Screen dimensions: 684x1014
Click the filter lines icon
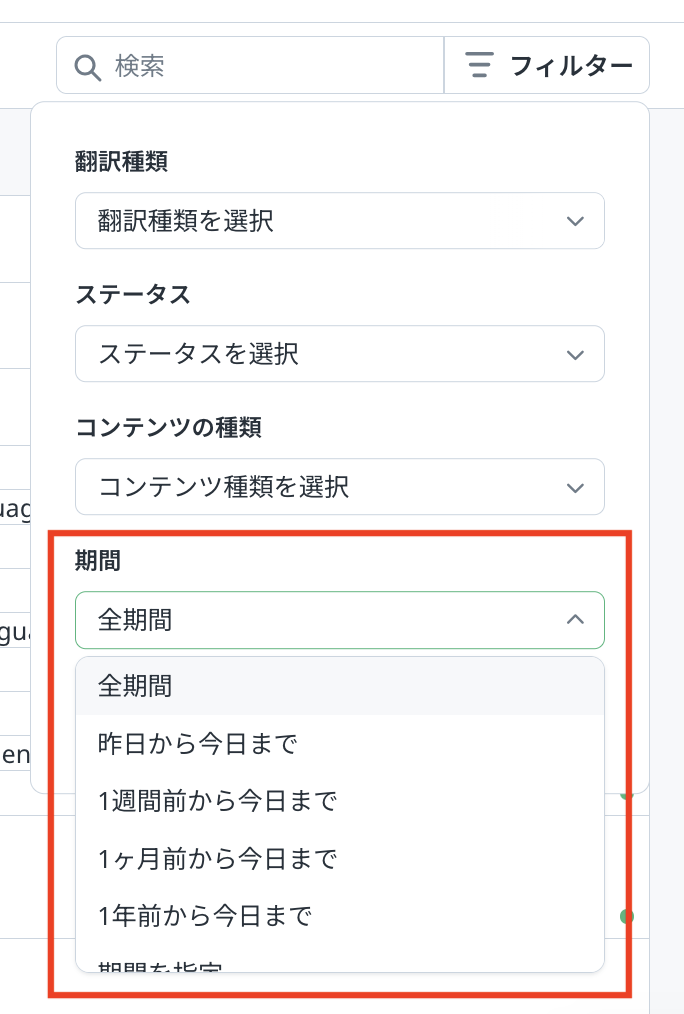479,65
